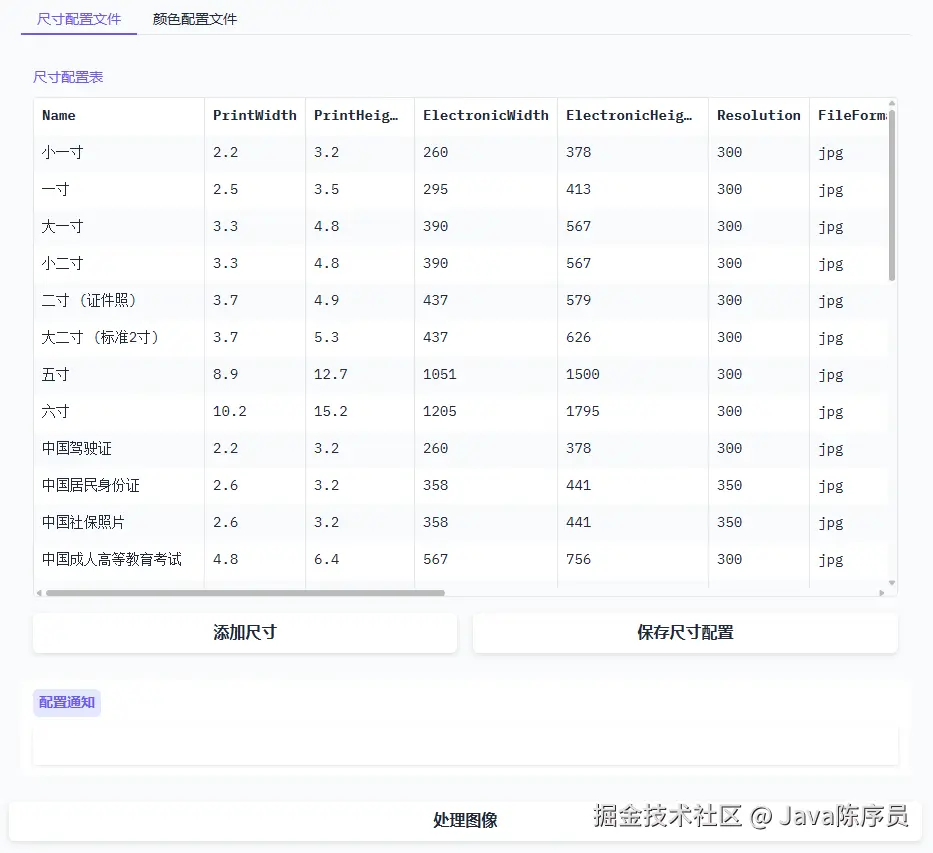The width and height of the screenshot is (933, 853).
Task: Switch to the 尺寸配置文件 tab
Action: (x=79, y=19)
